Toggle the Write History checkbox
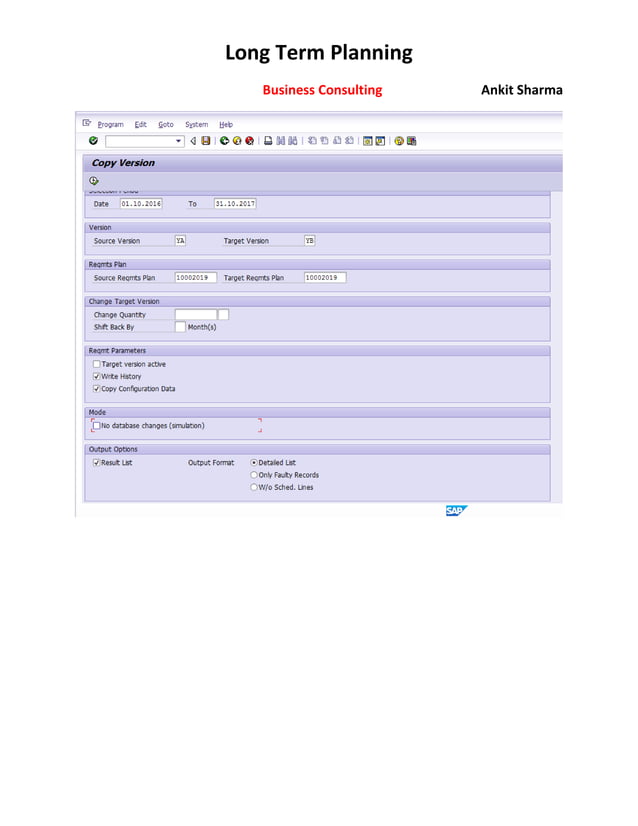This screenshot has width=638, height=826. pos(96,376)
